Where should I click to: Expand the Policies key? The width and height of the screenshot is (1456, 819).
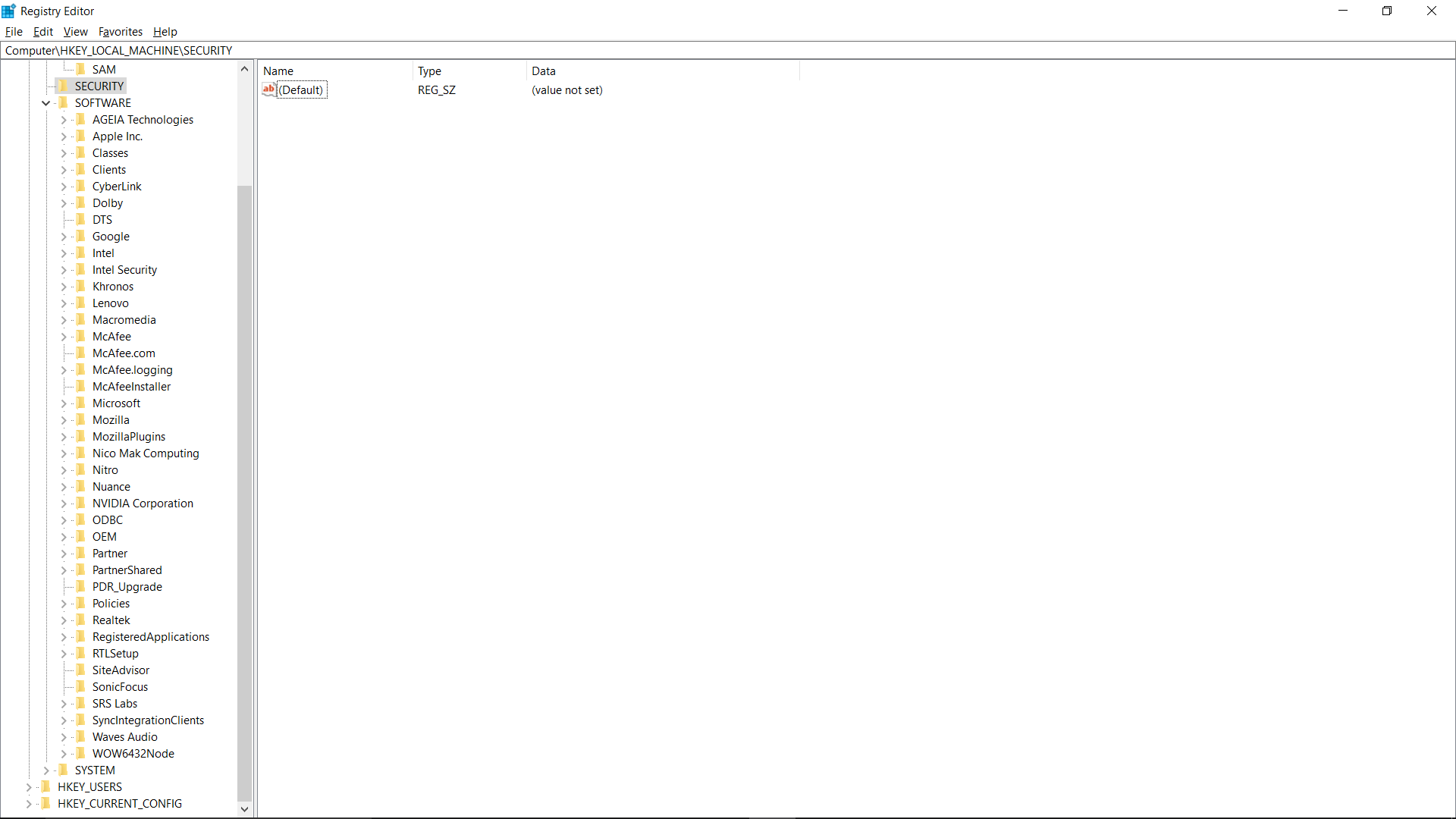64,604
